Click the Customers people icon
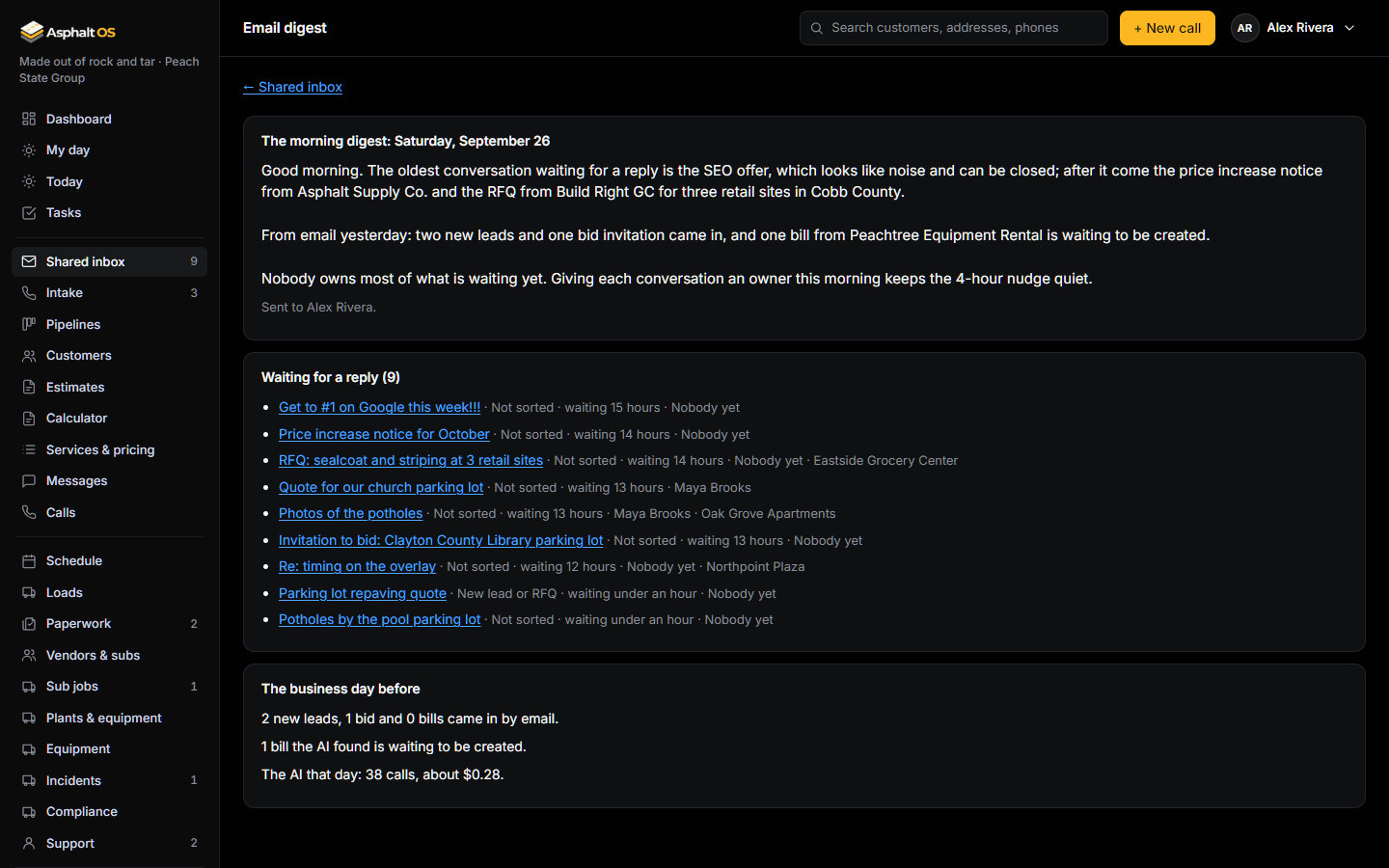 (29, 356)
